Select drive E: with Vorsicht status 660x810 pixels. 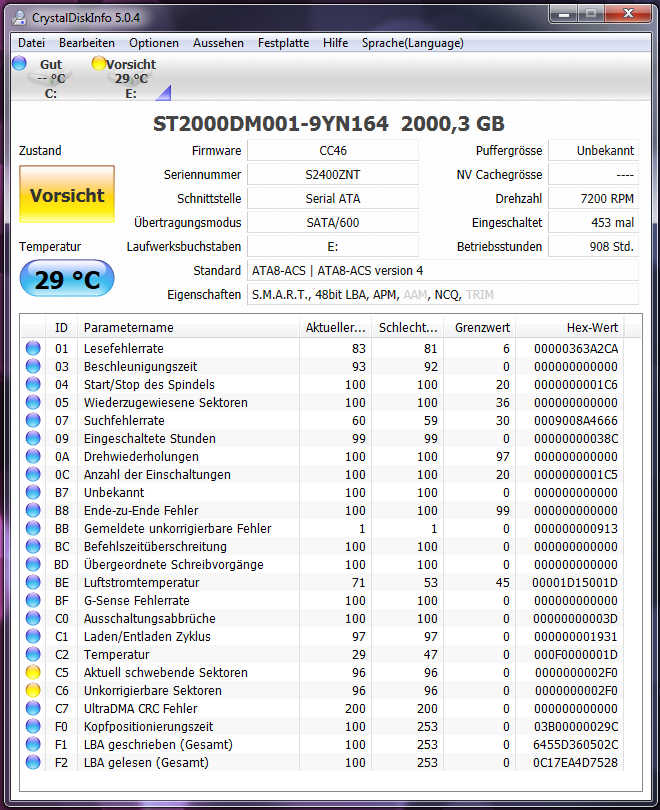tap(131, 79)
